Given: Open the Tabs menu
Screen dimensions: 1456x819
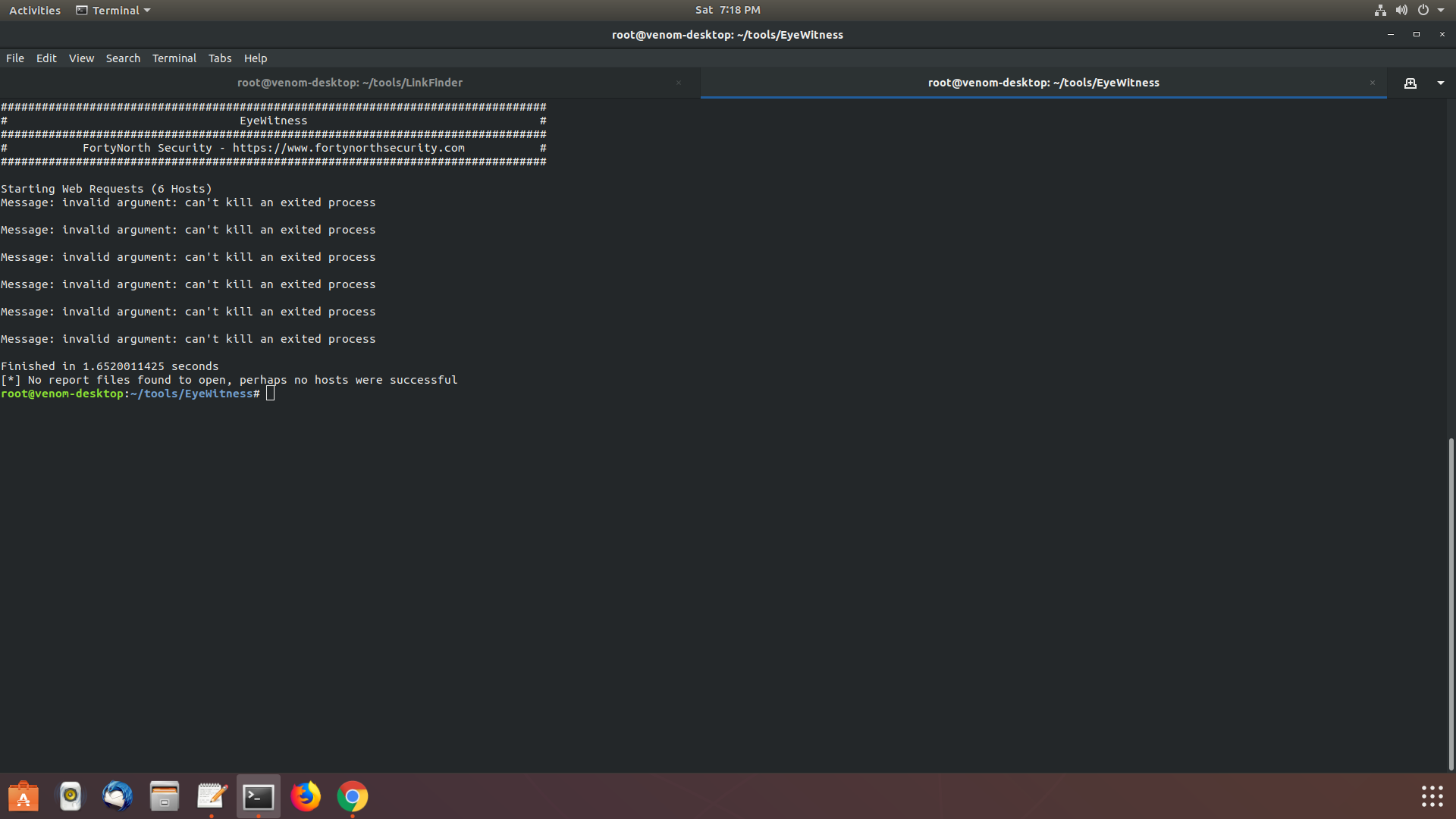Looking at the screenshot, I should tap(220, 58).
